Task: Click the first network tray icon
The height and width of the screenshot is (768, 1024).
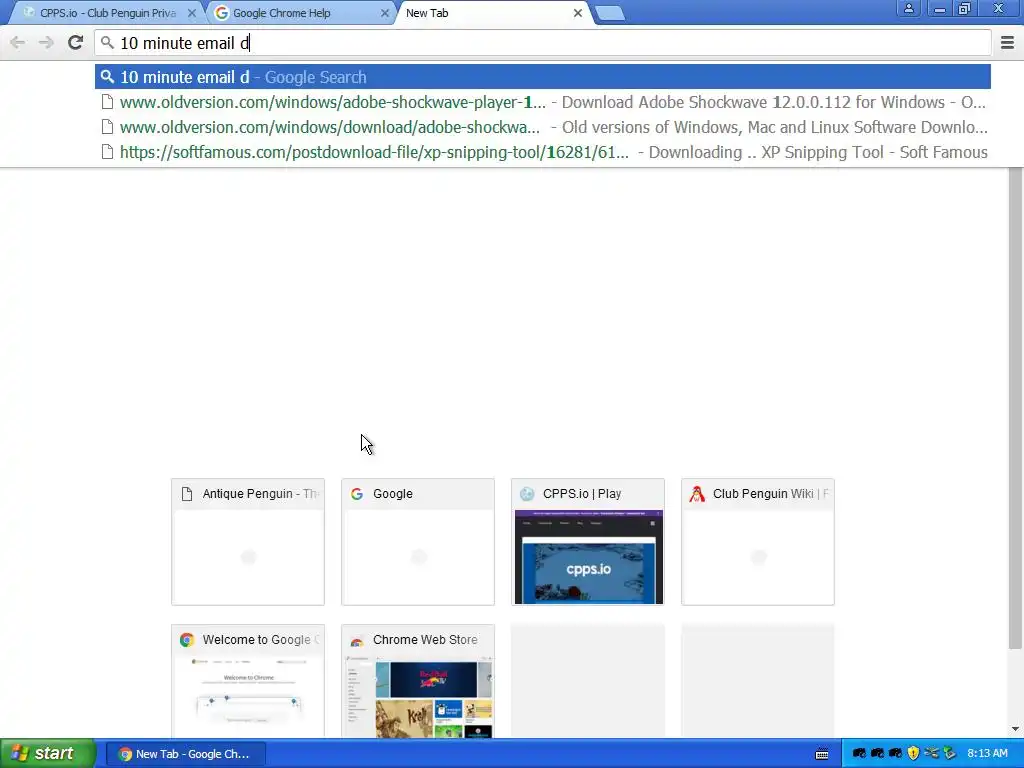Action: pos(859,754)
